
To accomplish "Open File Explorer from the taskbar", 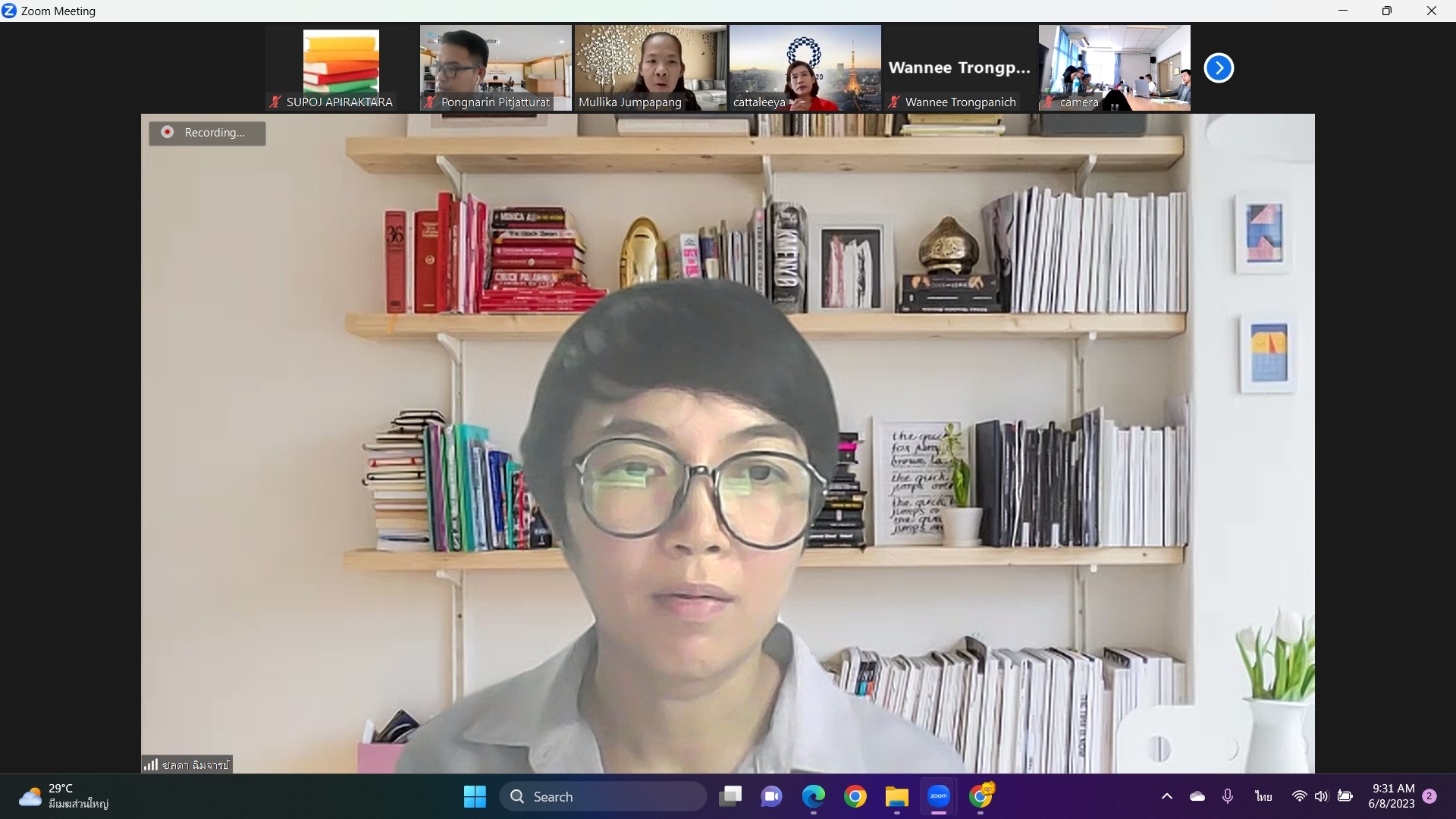I will [x=897, y=796].
